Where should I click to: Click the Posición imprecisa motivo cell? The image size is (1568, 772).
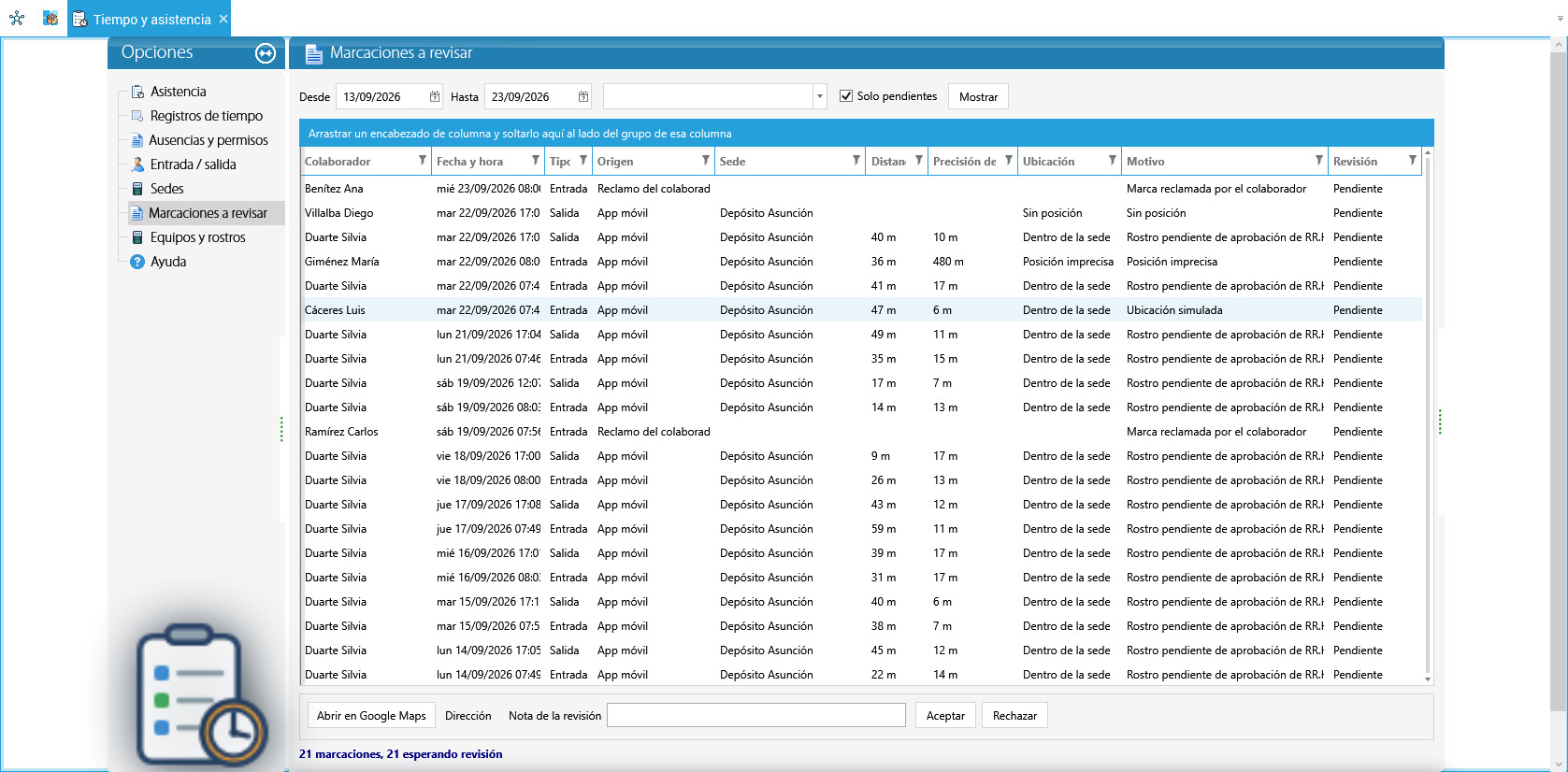(1172, 262)
